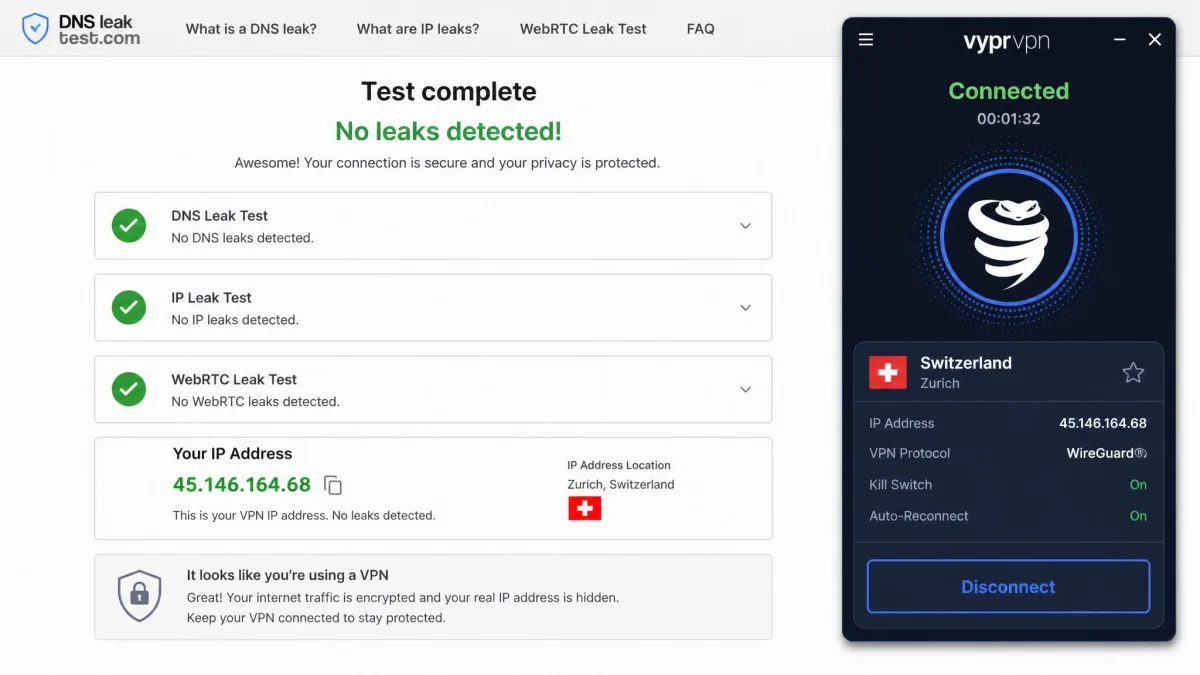Click 'IP Address Location' label
Viewport: 1200px width, 675px height.
619,465
